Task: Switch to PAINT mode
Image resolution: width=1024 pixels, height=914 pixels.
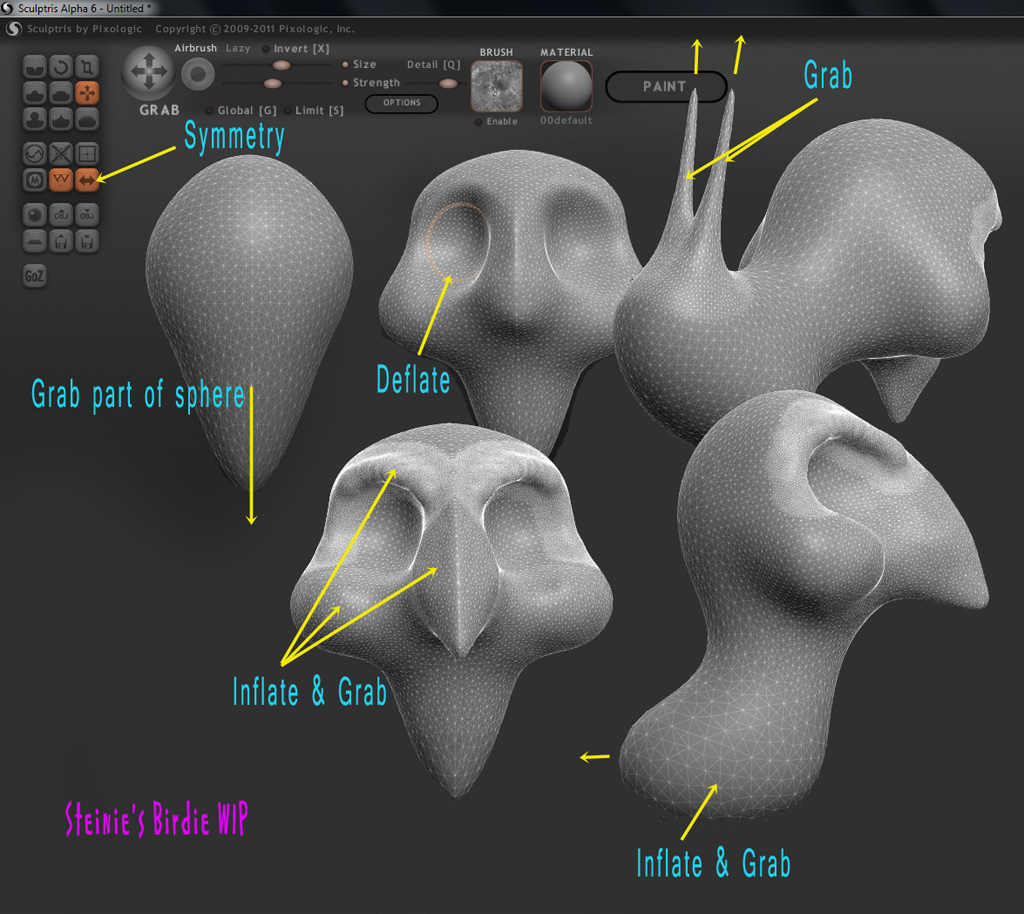Action: click(665, 87)
